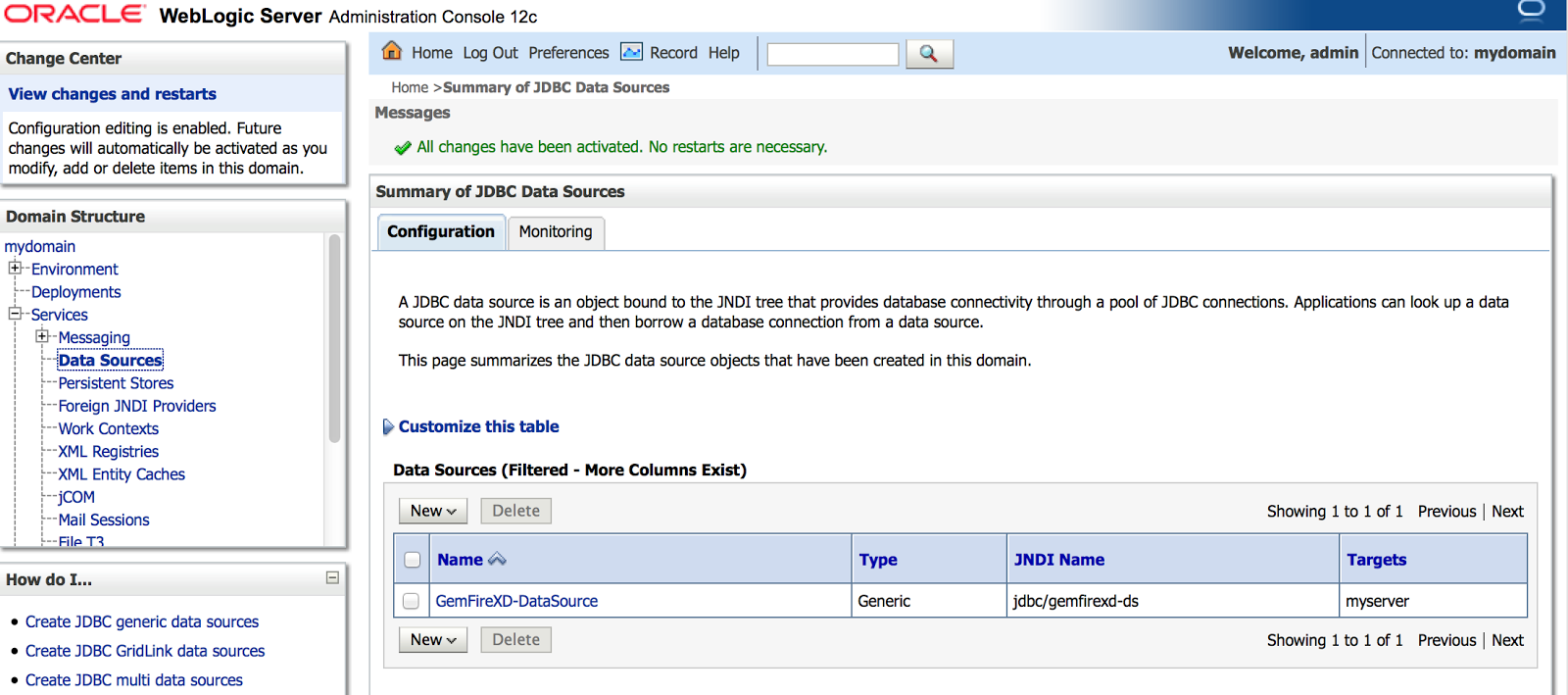Expand the Environment tree node
Viewport: 1568px width, 695px height.
[x=15, y=268]
